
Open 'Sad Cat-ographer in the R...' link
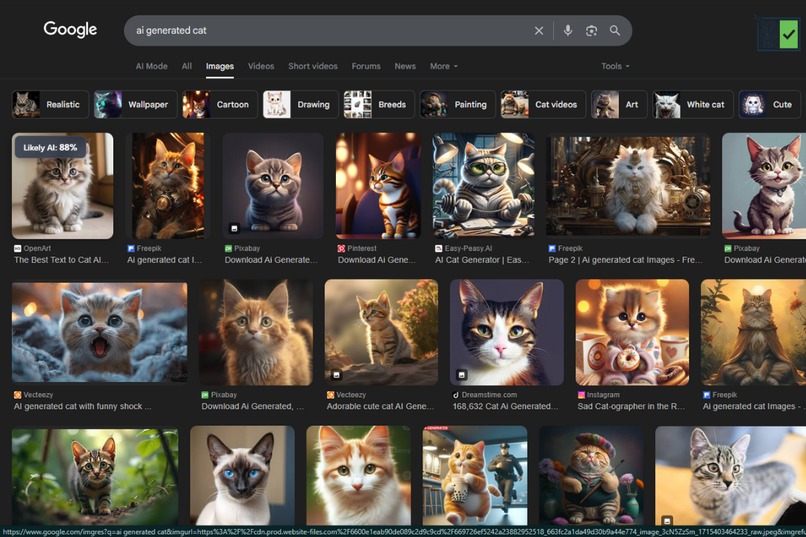coord(631,406)
